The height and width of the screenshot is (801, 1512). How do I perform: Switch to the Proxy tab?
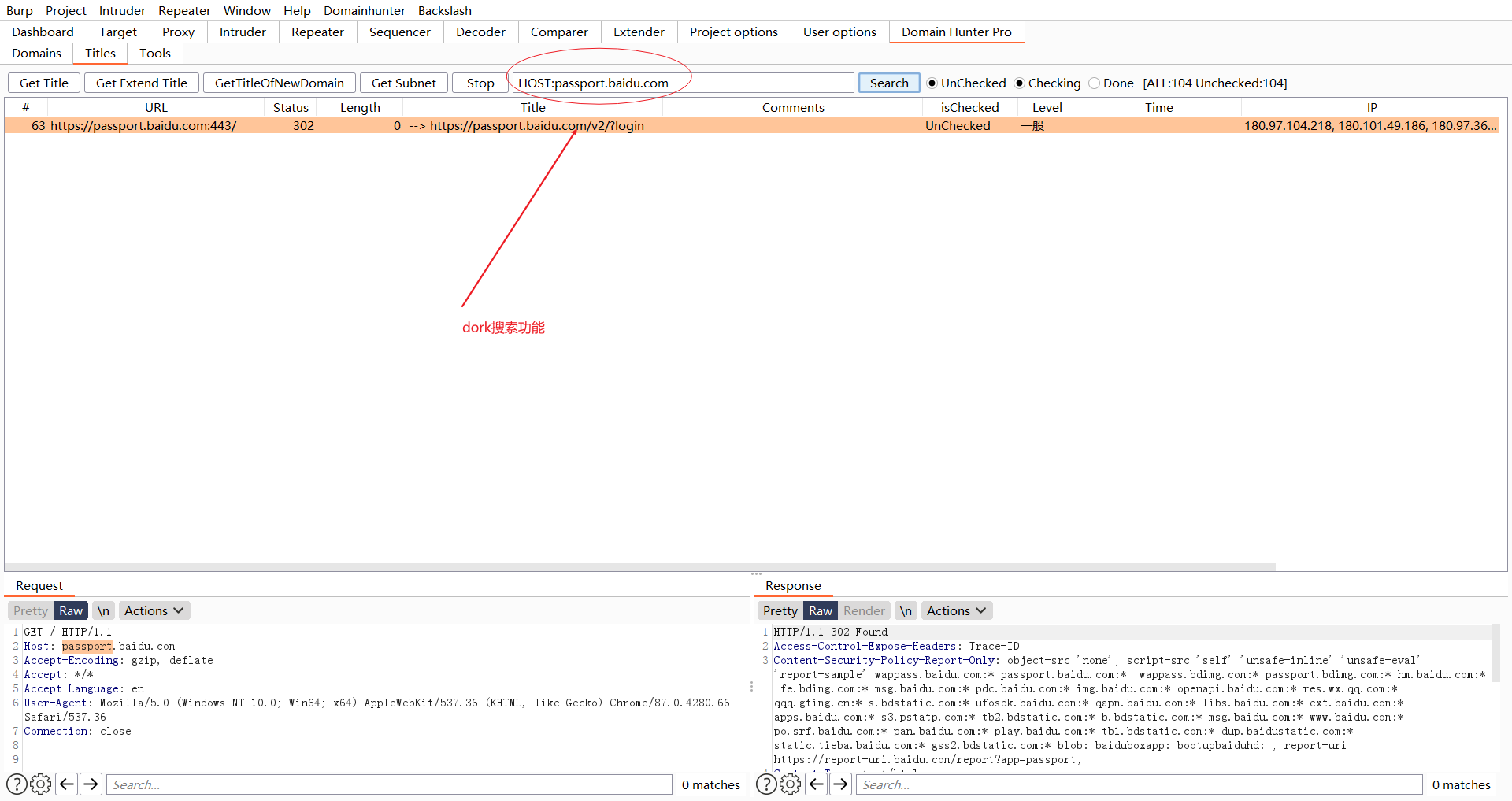click(x=179, y=32)
